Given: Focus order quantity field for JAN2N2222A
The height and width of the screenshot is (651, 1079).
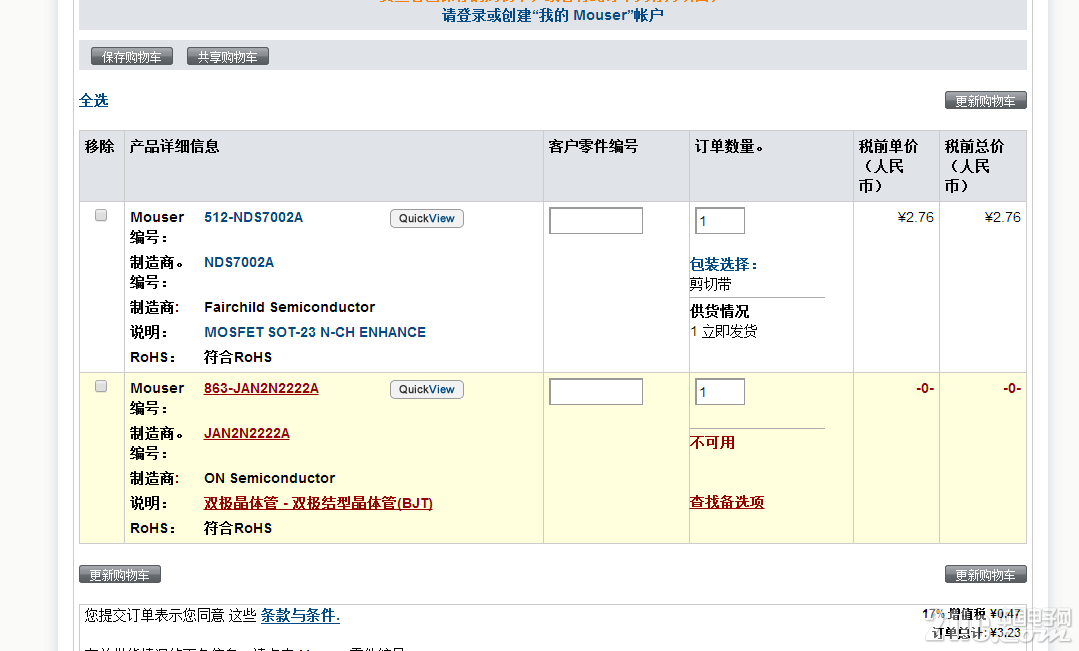Looking at the screenshot, I should 720,392.
